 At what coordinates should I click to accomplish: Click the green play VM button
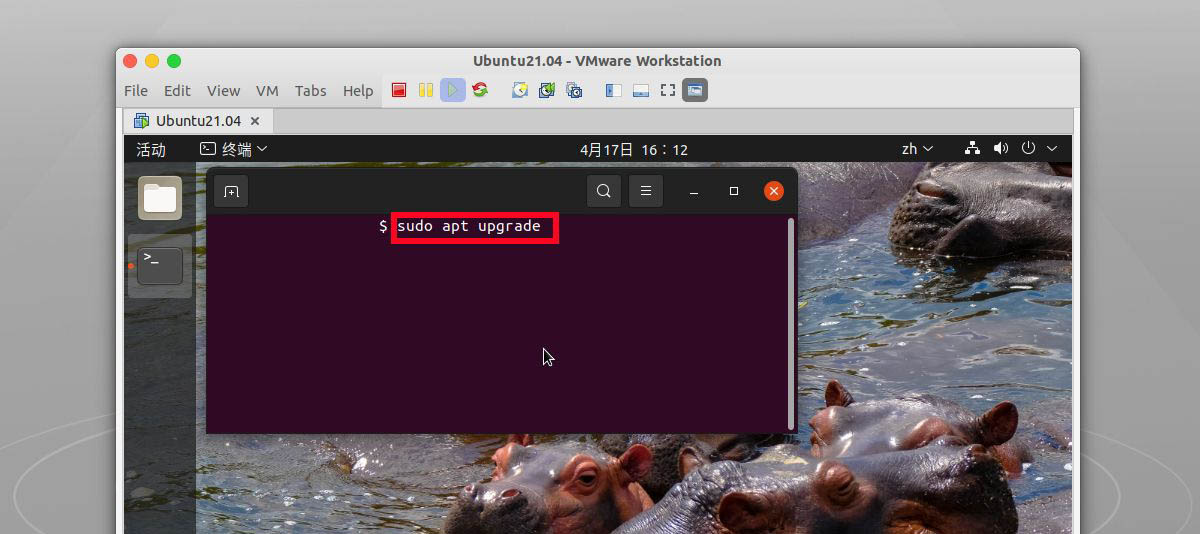pos(453,90)
